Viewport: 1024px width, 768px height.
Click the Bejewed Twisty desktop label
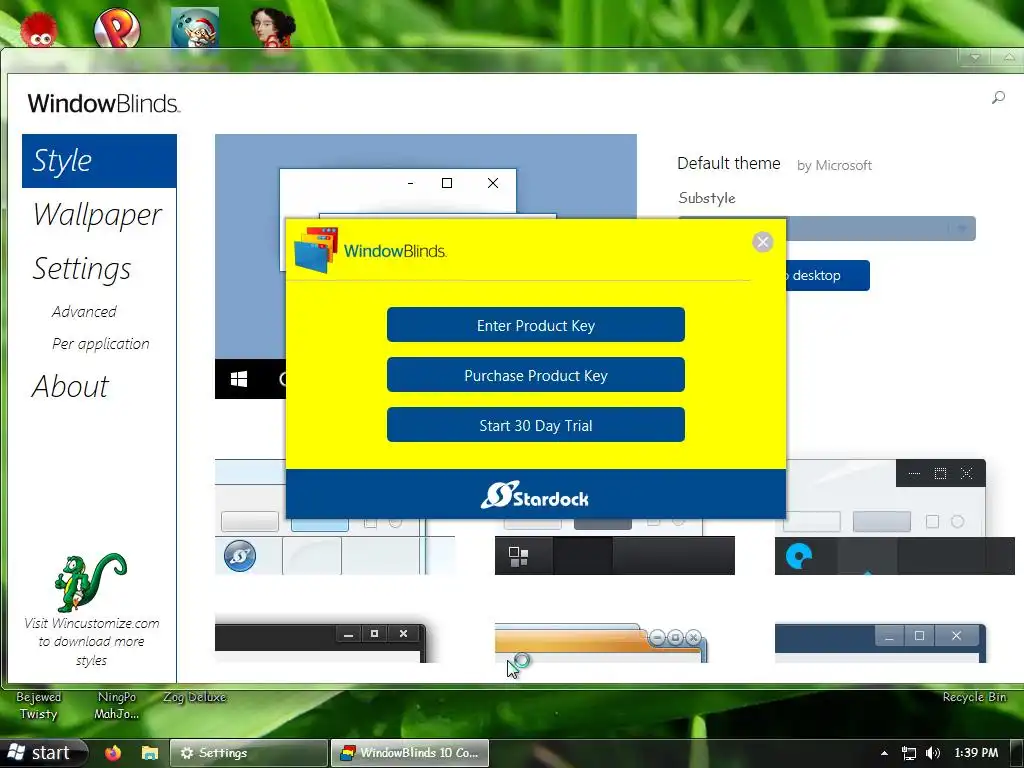(x=39, y=705)
